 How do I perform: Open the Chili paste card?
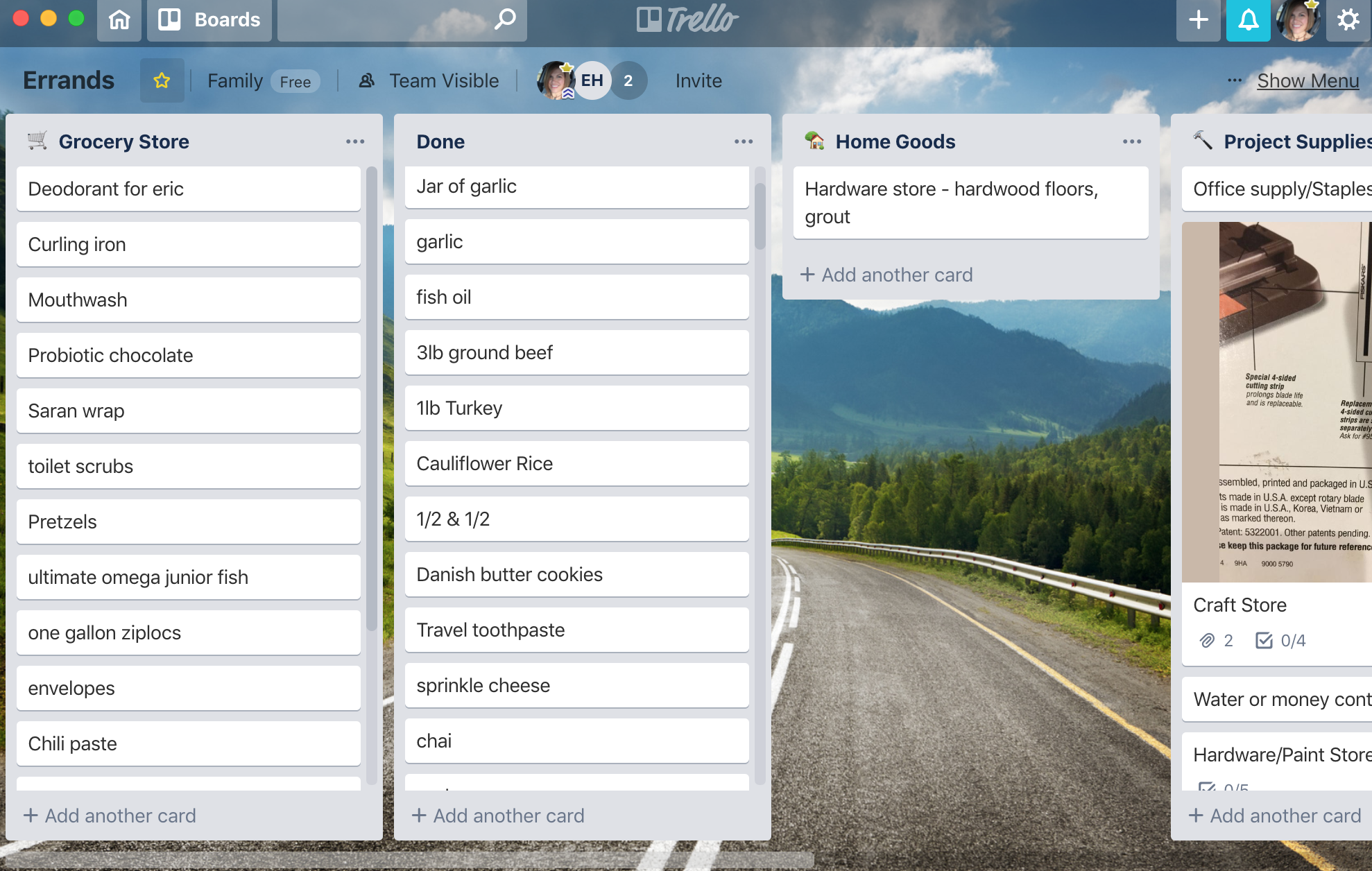(x=189, y=743)
